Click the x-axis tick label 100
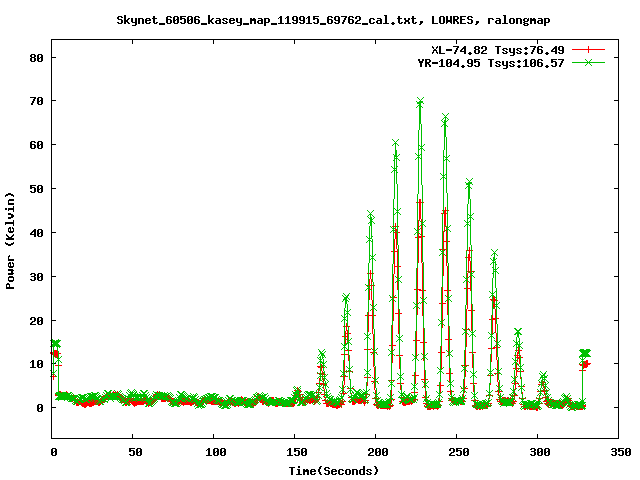 pos(216,452)
